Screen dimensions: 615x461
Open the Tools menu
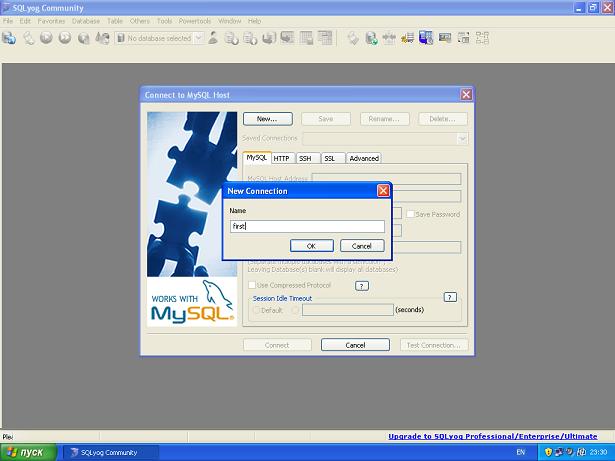point(164,21)
